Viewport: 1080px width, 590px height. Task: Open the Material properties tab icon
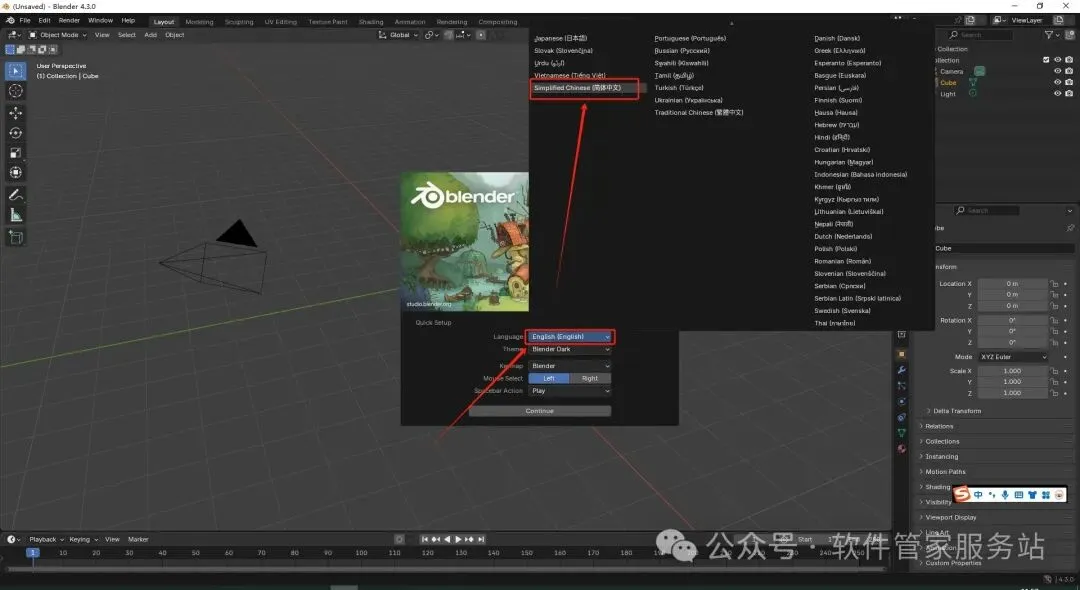[x=902, y=448]
